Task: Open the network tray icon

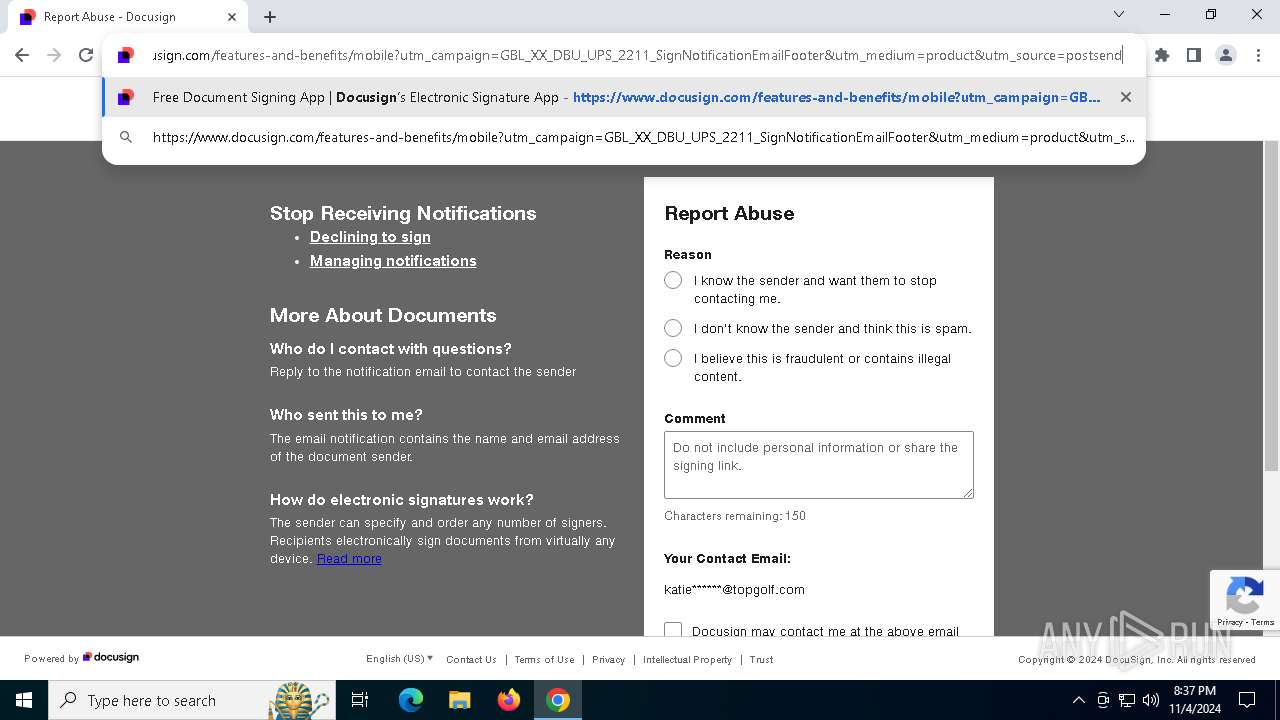Action: click(x=1127, y=700)
